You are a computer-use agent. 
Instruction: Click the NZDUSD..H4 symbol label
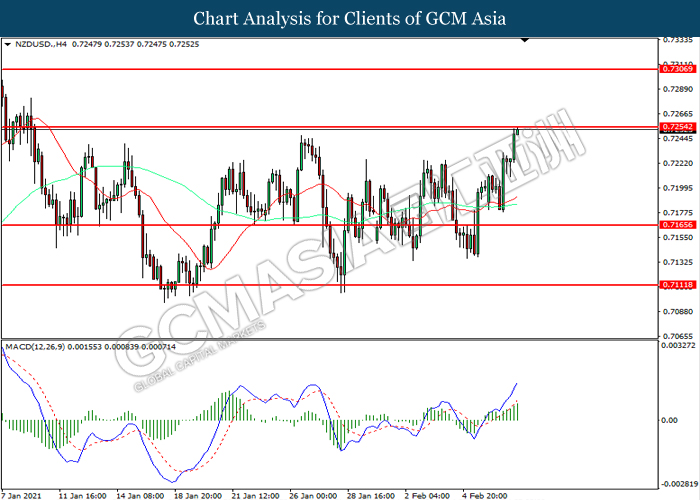click(38, 45)
